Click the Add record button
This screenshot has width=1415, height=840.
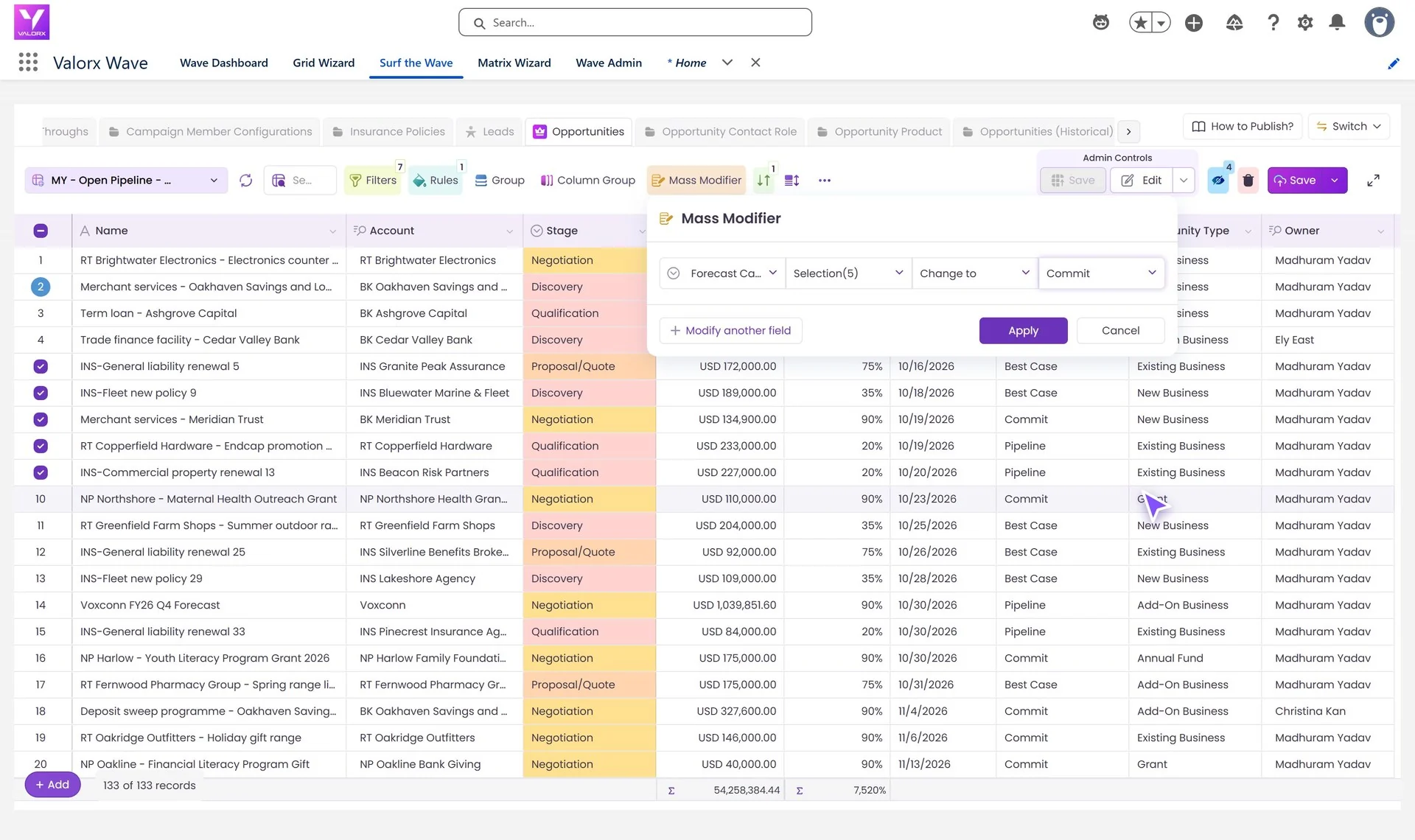click(52, 785)
